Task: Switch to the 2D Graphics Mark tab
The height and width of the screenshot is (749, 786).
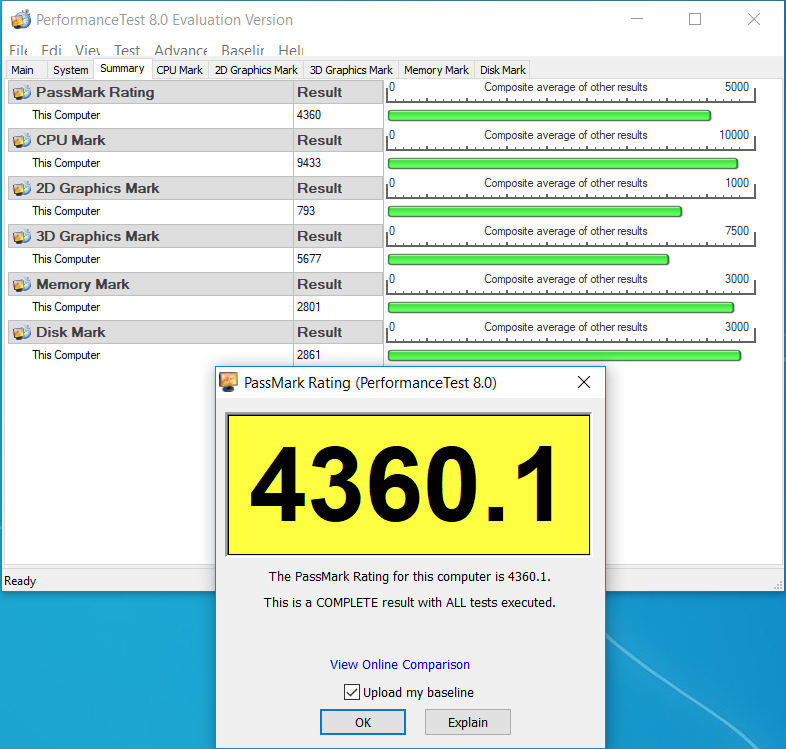Action: coord(256,70)
